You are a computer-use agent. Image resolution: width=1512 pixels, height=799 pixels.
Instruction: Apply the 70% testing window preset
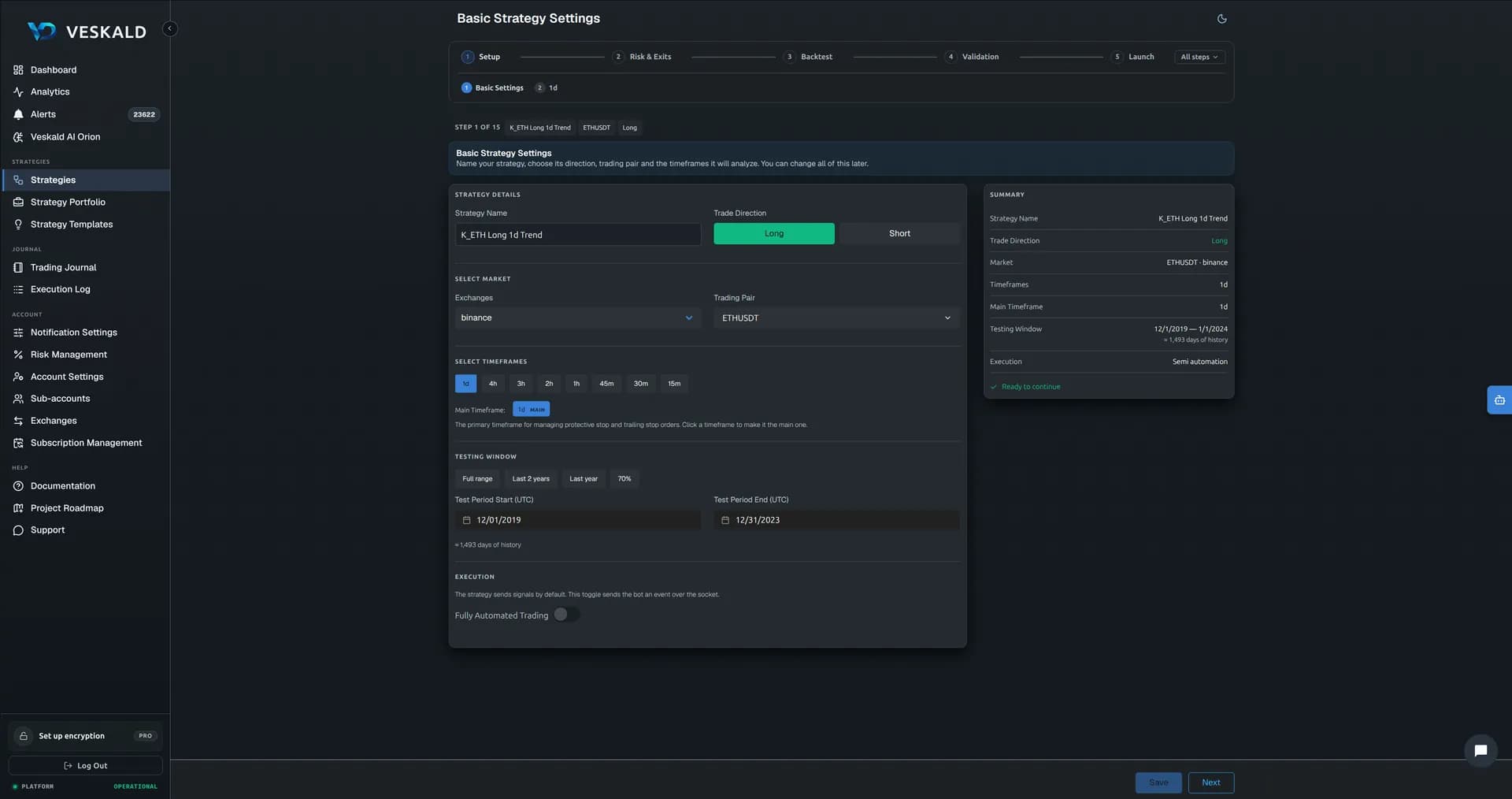pos(624,478)
